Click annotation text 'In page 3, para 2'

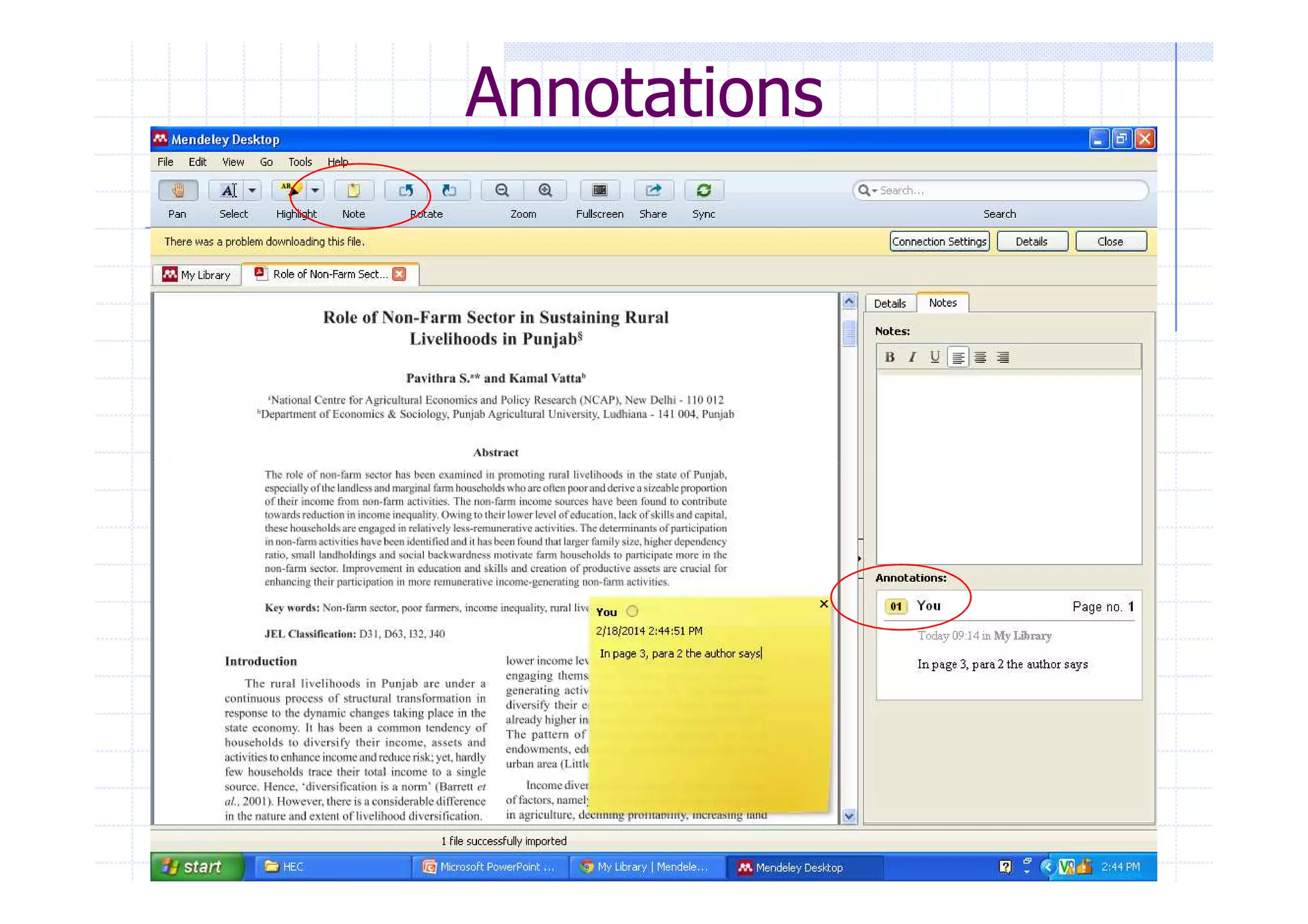1003,664
